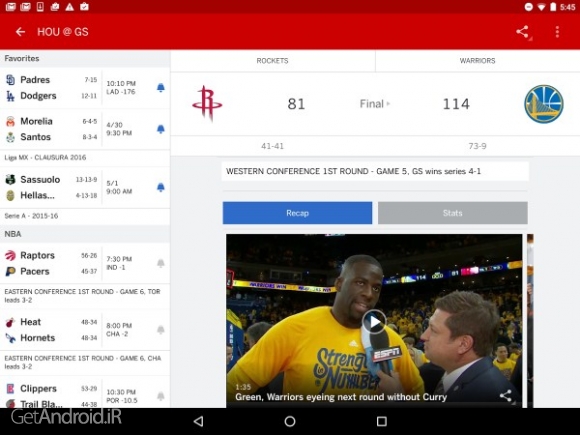Tap the Padres logo icon
580x435 pixels.
coord(10,80)
